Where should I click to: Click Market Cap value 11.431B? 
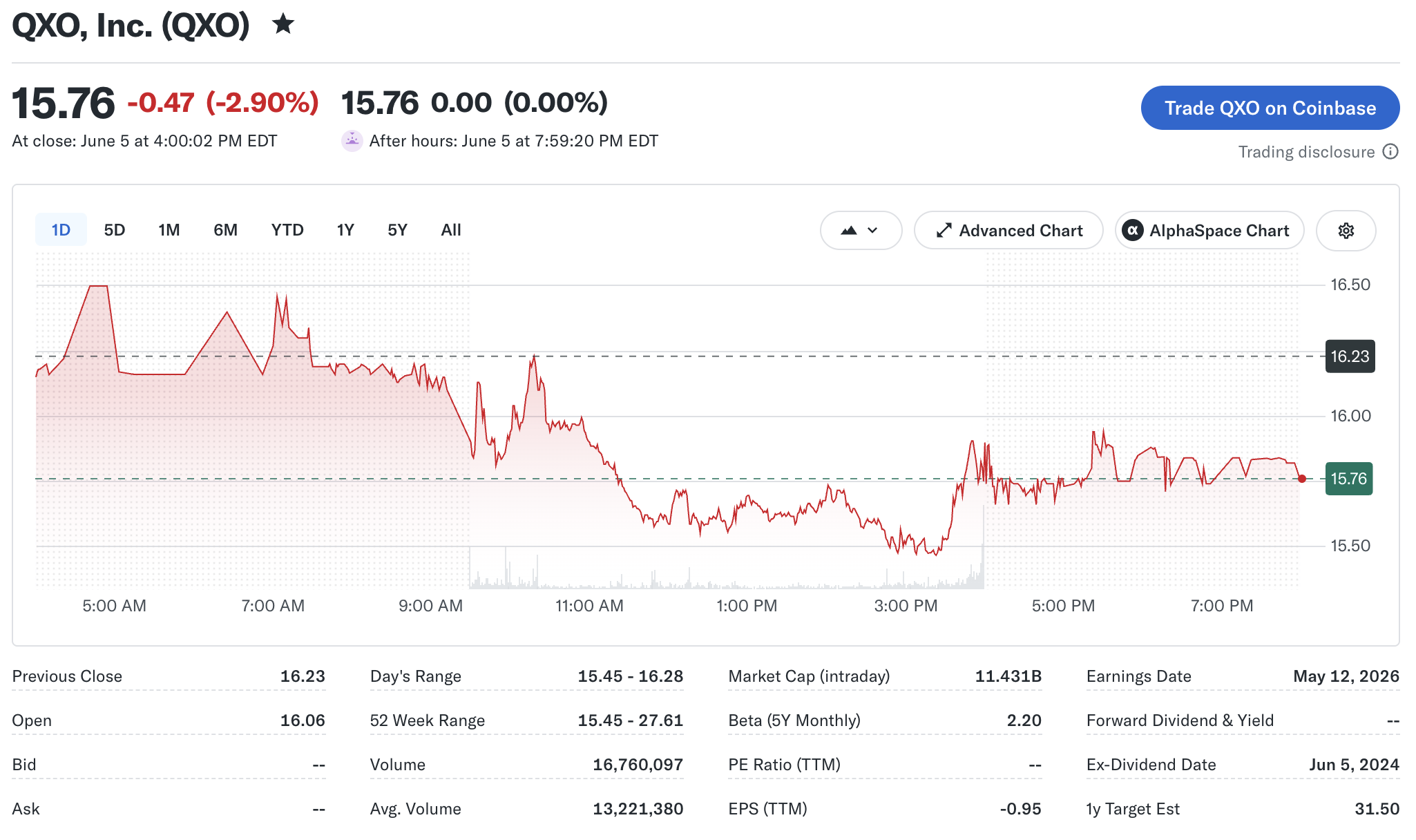1008,676
